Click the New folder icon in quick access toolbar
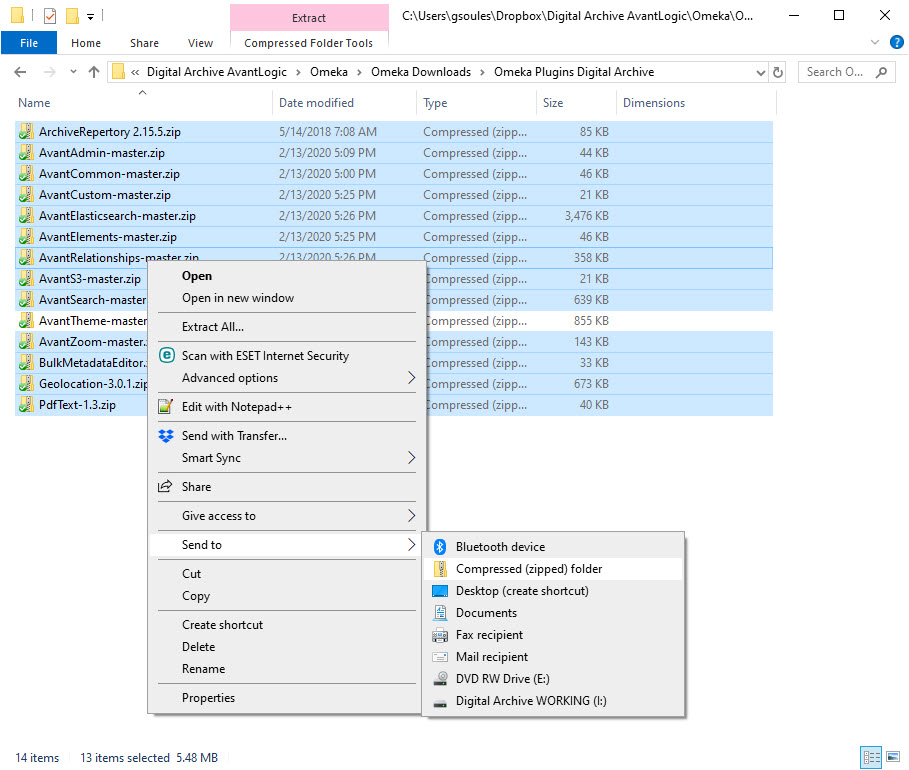Screen dimensions: 909x770 point(72,16)
